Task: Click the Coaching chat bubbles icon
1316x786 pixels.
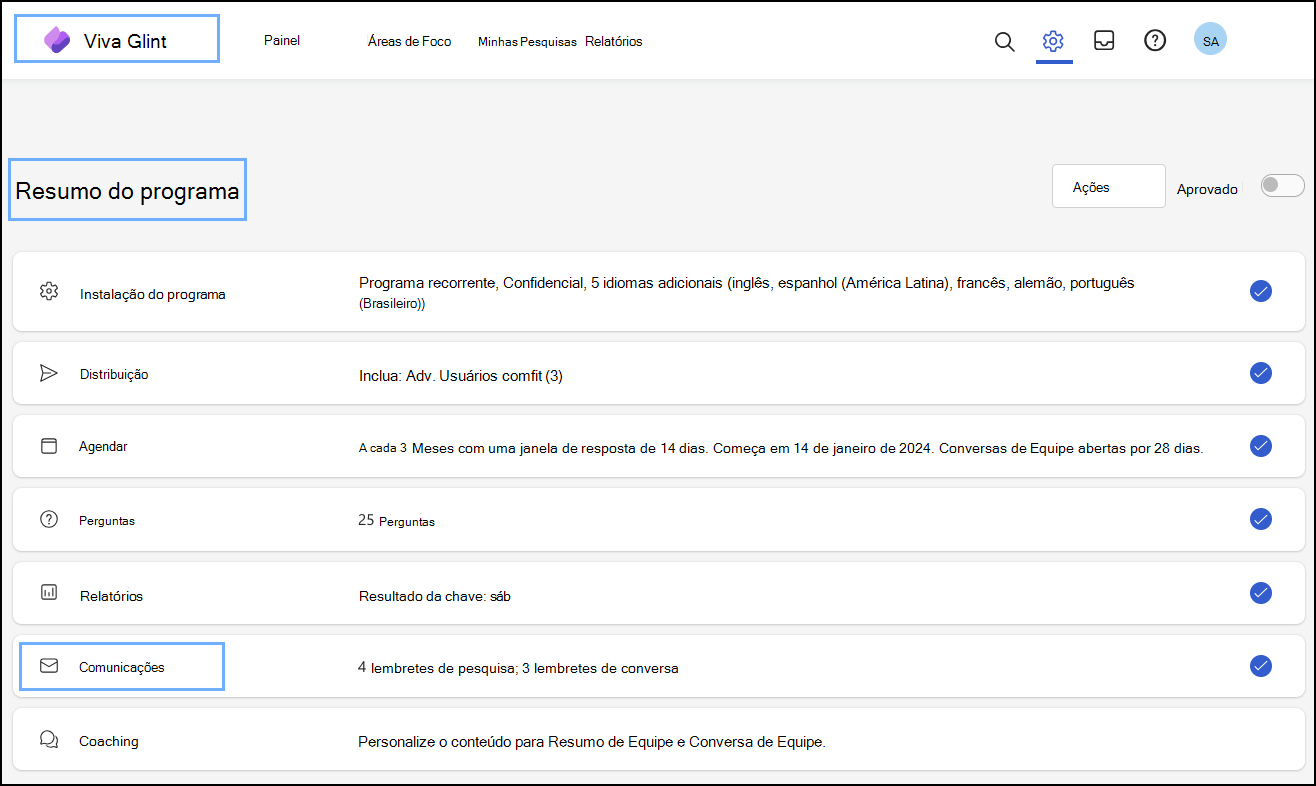Action: point(48,739)
